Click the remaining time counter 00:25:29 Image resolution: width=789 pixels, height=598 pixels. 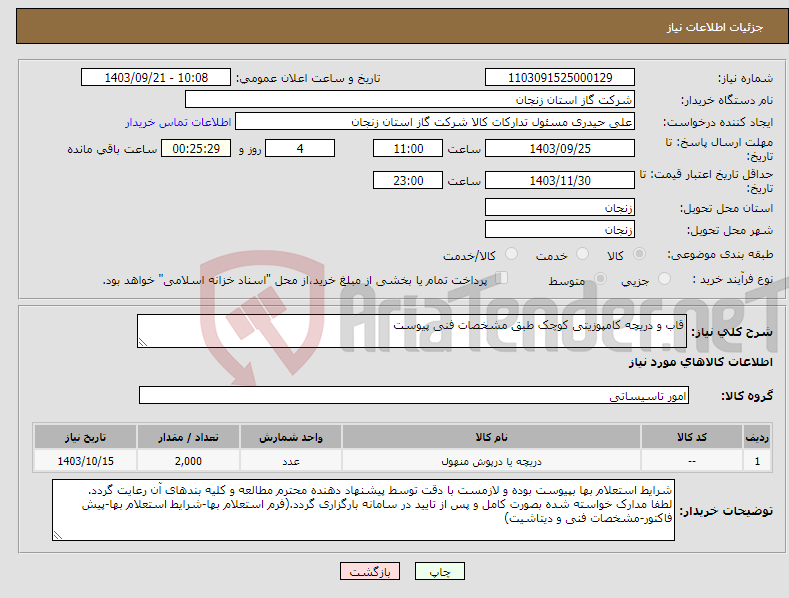coord(196,148)
